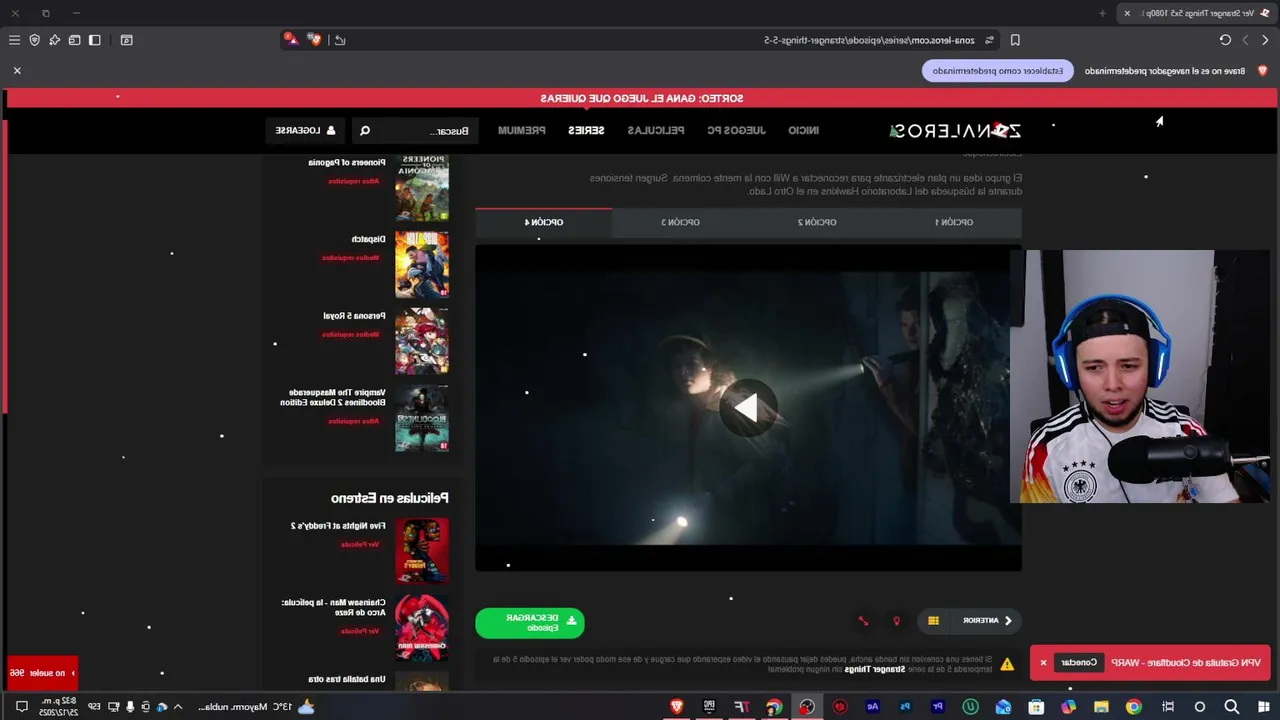This screenshot has height=720, width=1280.
Task: Open Adobe Photoshop in the taskbar
Action: pos(905,707)
